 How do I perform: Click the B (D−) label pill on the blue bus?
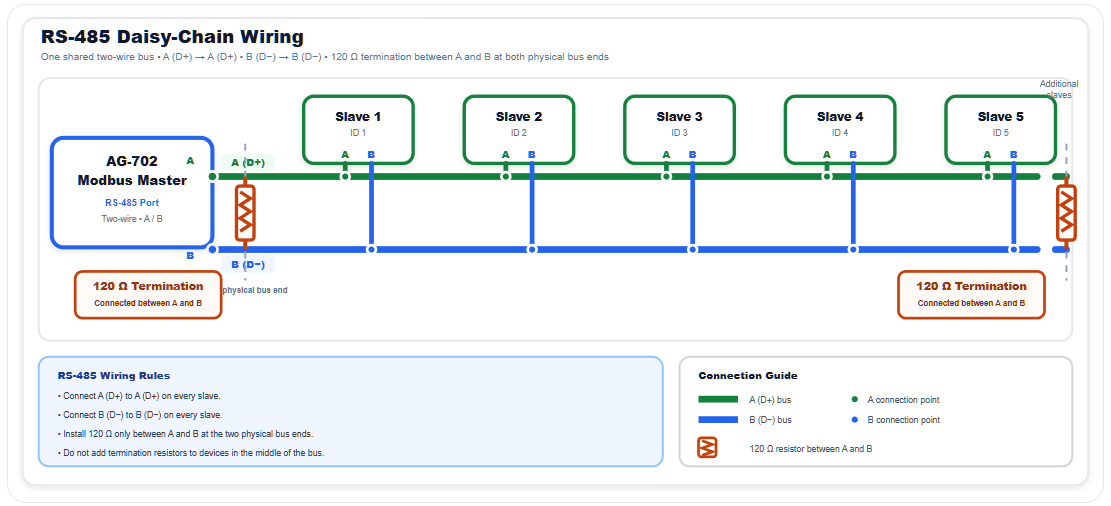coord(248,265)
